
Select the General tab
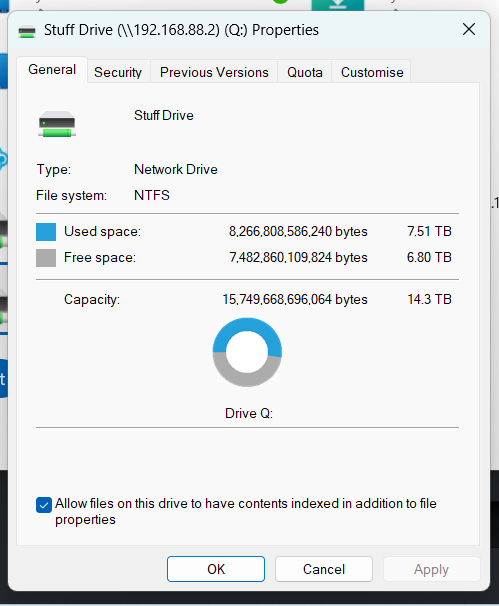click(52, 70)
